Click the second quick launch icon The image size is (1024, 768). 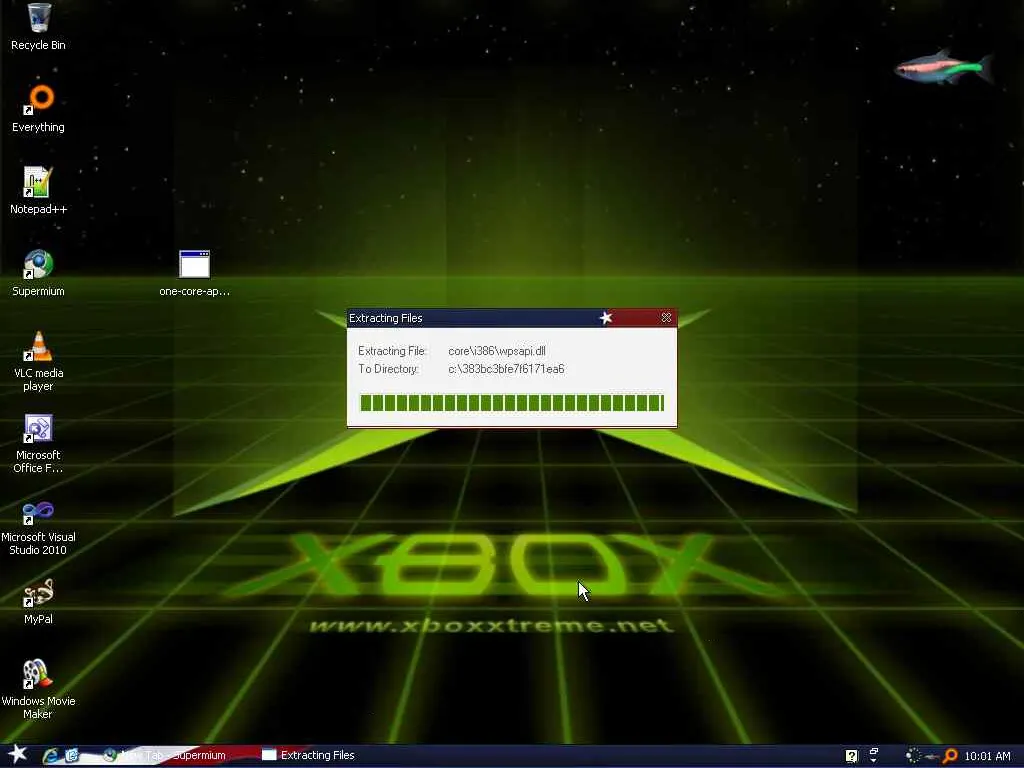pyautogui.click(x=72, y=756)
